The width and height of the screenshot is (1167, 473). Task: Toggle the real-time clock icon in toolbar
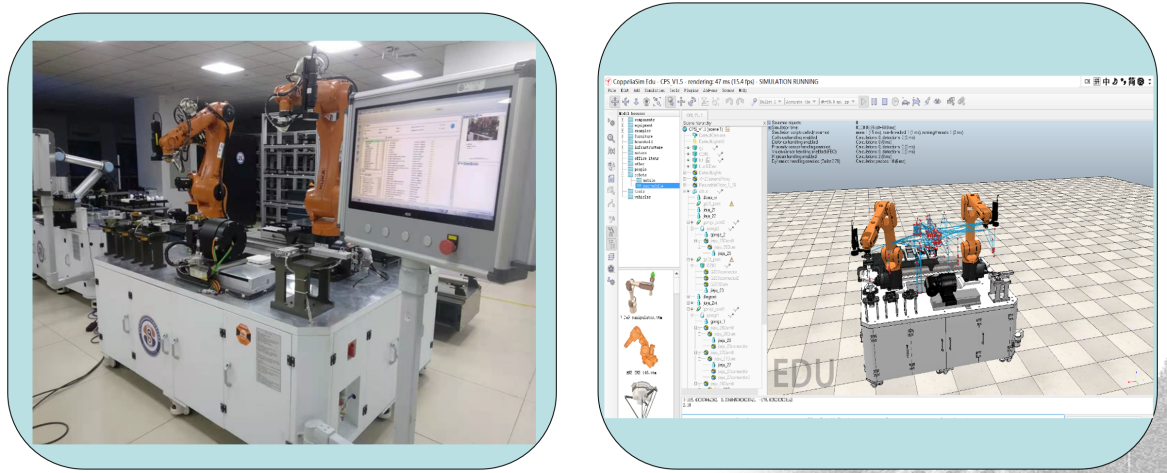[897, 101]
